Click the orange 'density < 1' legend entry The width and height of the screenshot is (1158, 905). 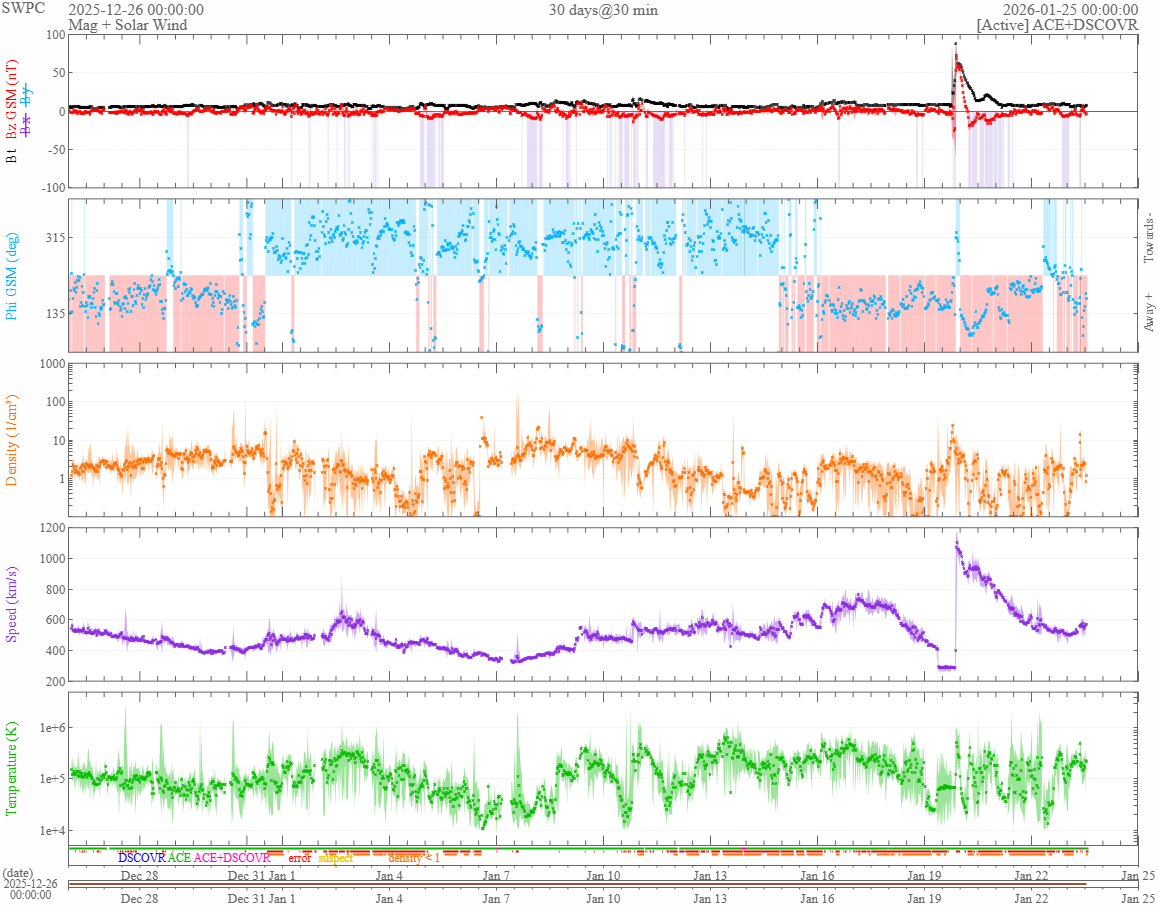pos(413,858)
